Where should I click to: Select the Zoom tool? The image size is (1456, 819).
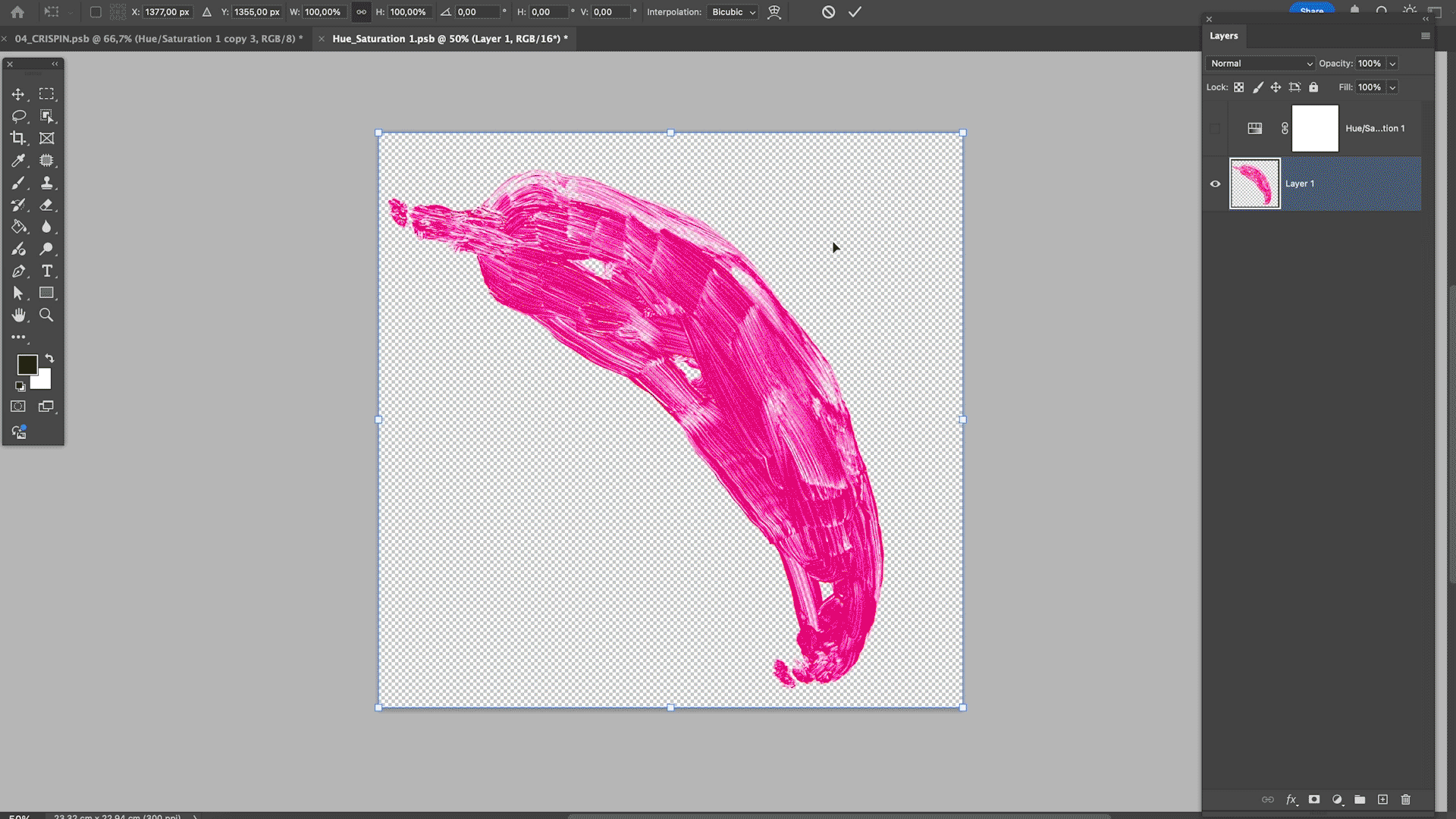[x=47, y=315]
